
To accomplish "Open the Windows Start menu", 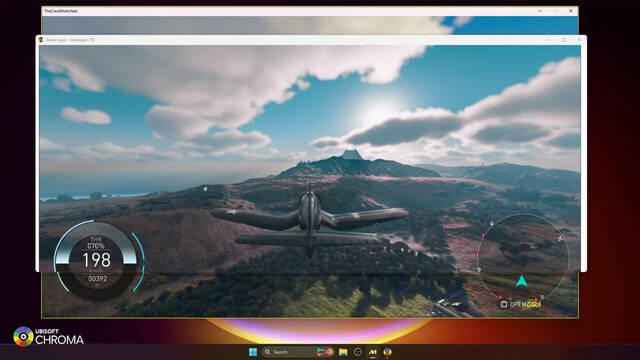I will [253, 352].
